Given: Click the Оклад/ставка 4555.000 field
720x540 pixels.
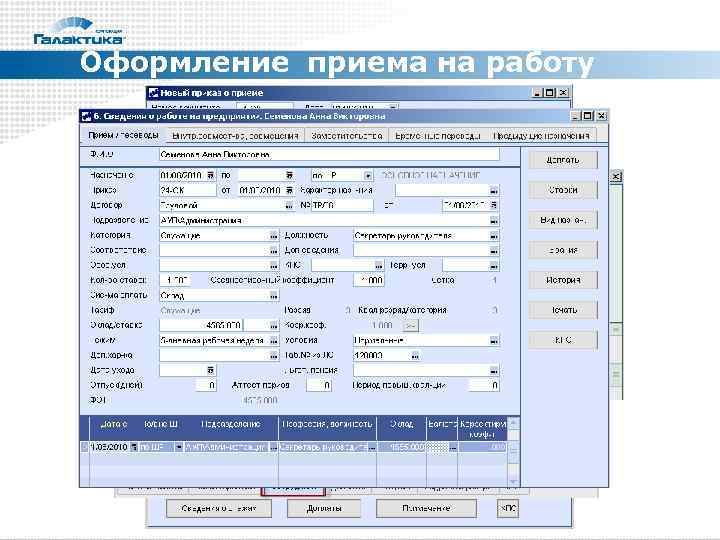Looking at the screenshot, I should click(201, 325).
